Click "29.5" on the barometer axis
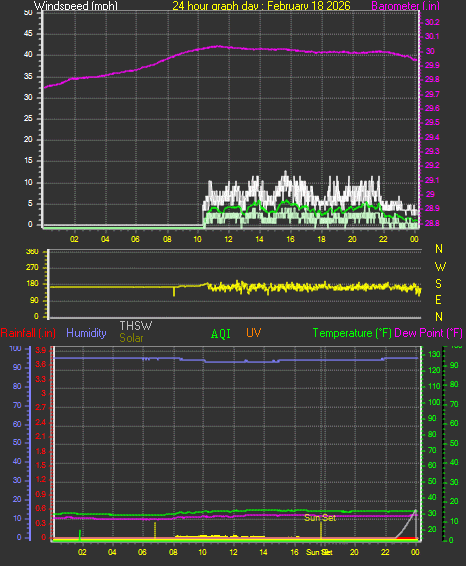466x566 pixels. [432, 122]
